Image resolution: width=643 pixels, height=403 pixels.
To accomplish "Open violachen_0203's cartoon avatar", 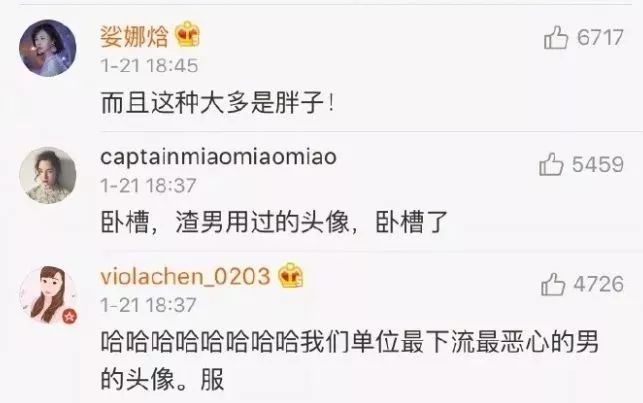I will point(48,295).
